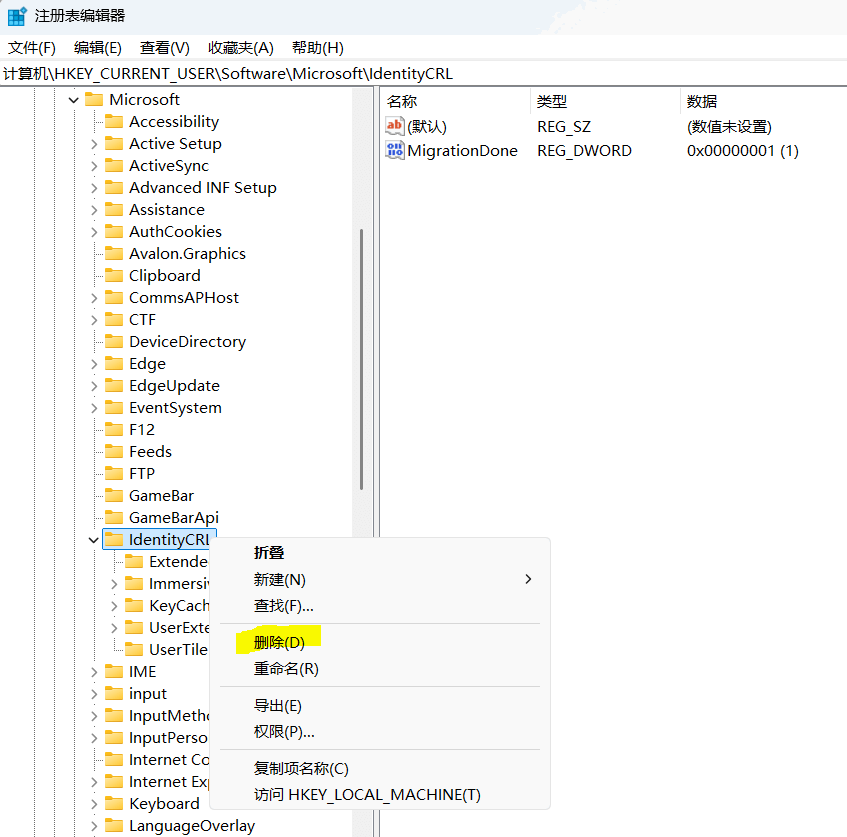
Task: Click the MigrationDone DWORD value icon
Action: 395,151
